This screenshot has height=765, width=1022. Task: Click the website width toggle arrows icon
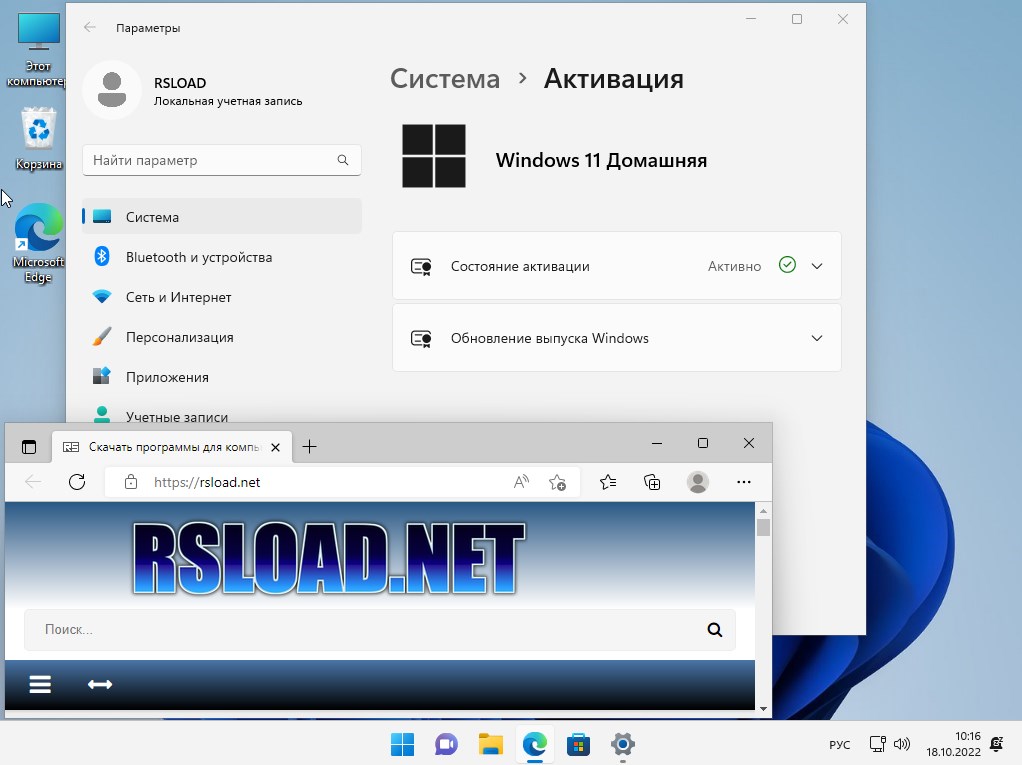[100, 684]
